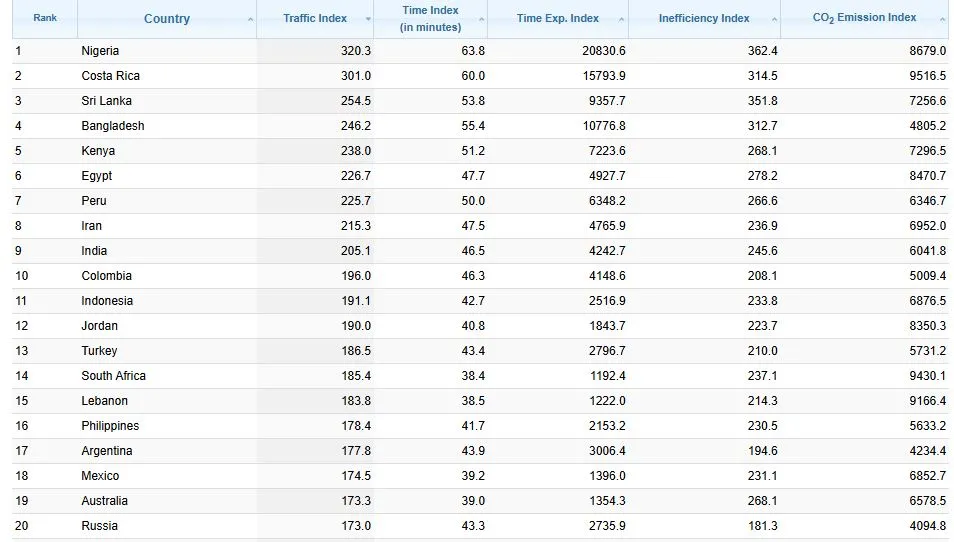This screenshot has height=542, width=954.
Task: Sort table by Rank column header
Action: click(45, 18)
